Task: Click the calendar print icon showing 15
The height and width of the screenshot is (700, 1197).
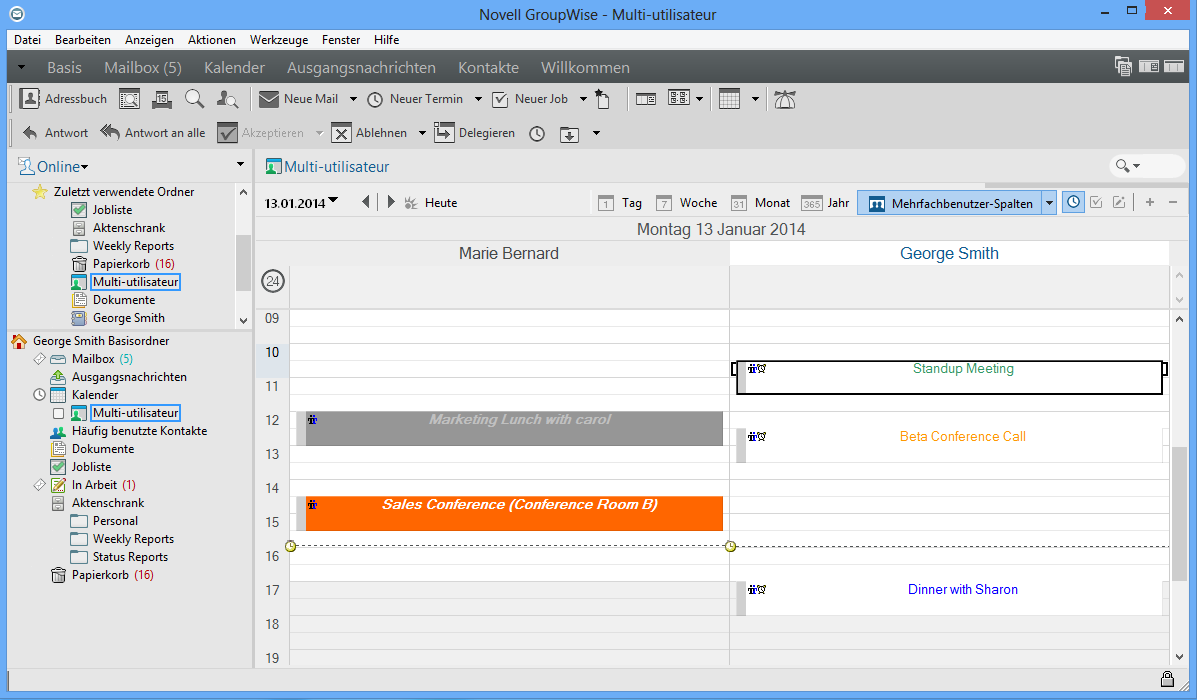Action: click(x=161, y=99)
